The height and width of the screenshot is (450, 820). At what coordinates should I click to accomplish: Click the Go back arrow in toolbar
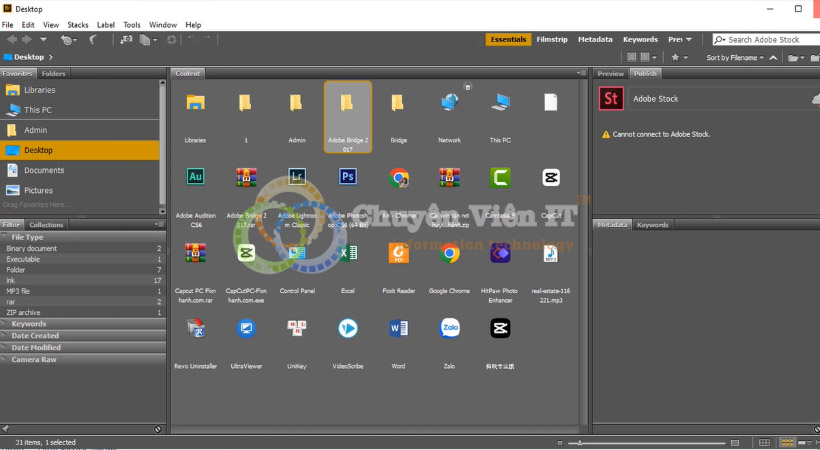[x=11, y=40]
